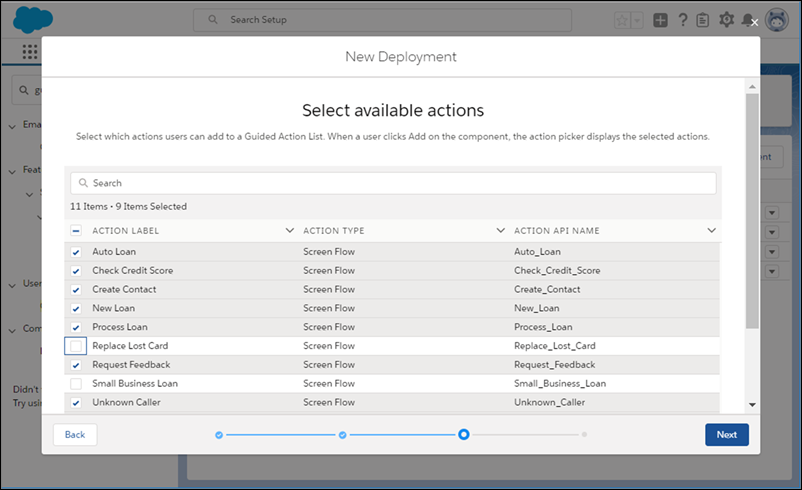Viewport: 802px width, 490px height.
Task: Click the actions Search field
Action: click(x=393, y=183)
